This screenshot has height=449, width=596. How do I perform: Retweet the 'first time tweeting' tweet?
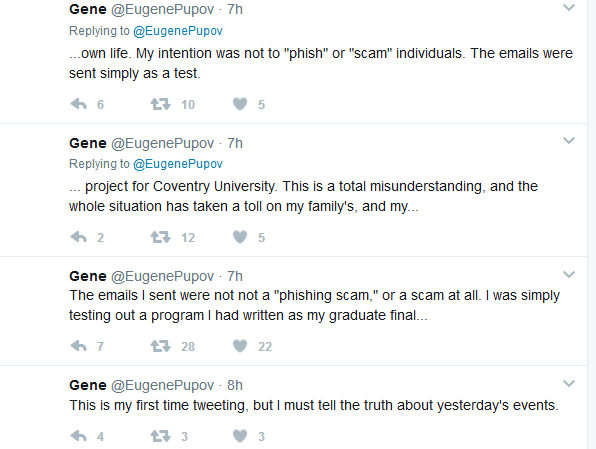click(x=160, y=436)
